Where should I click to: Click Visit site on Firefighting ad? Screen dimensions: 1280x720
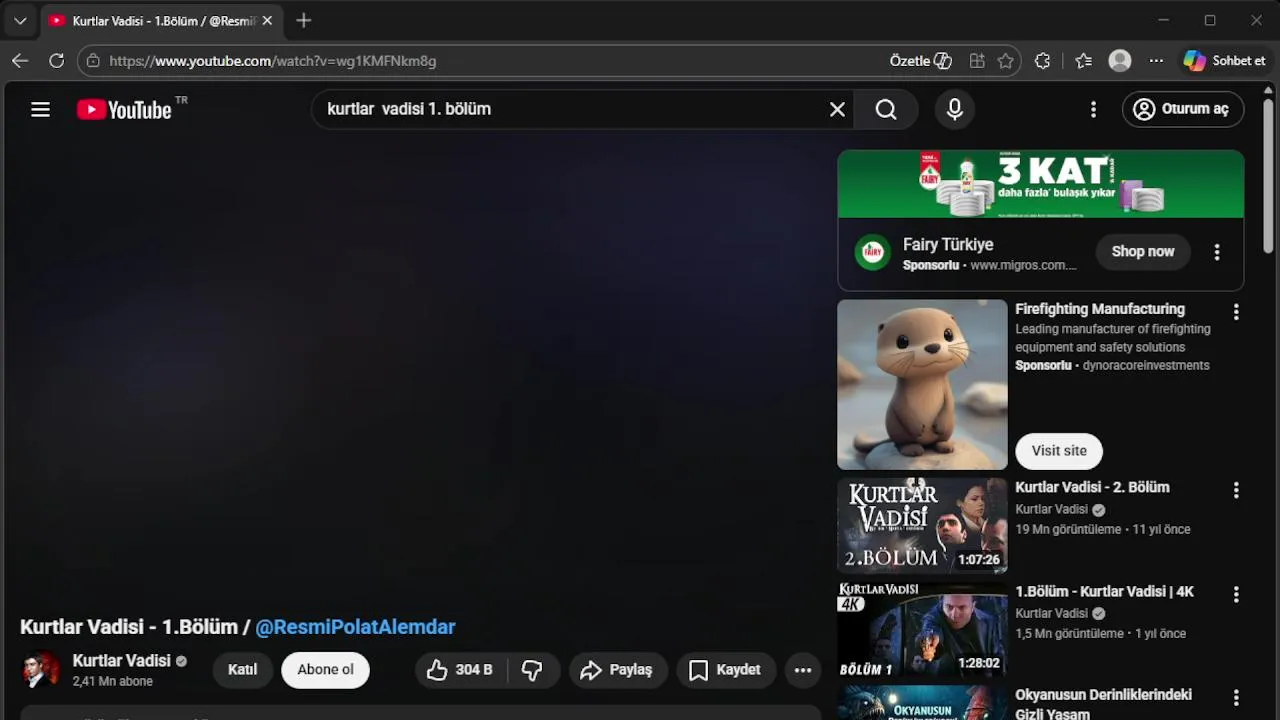(1059, 451)
